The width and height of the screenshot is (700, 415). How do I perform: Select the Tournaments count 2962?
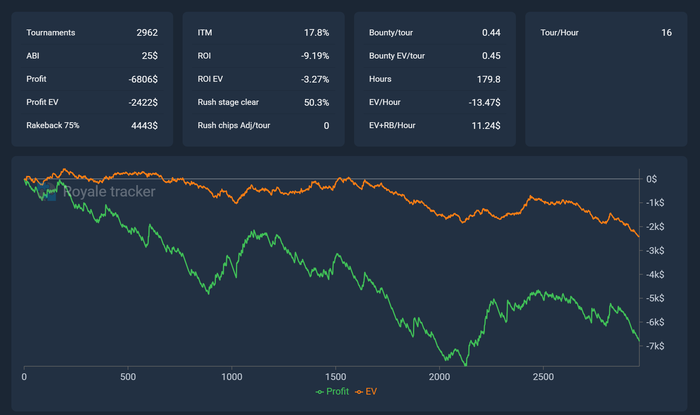point(147,33)
